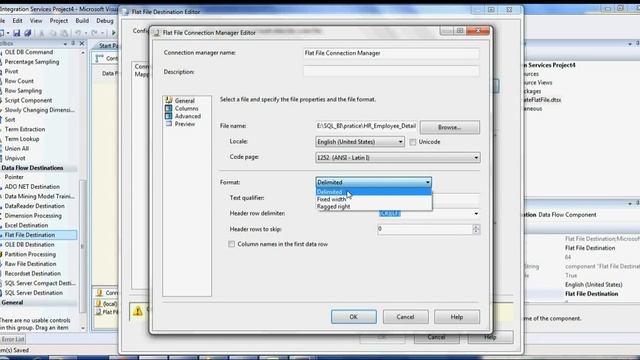Click the .dtsx package in Solution Explorer
640x360 pixels.
(543, 100)
